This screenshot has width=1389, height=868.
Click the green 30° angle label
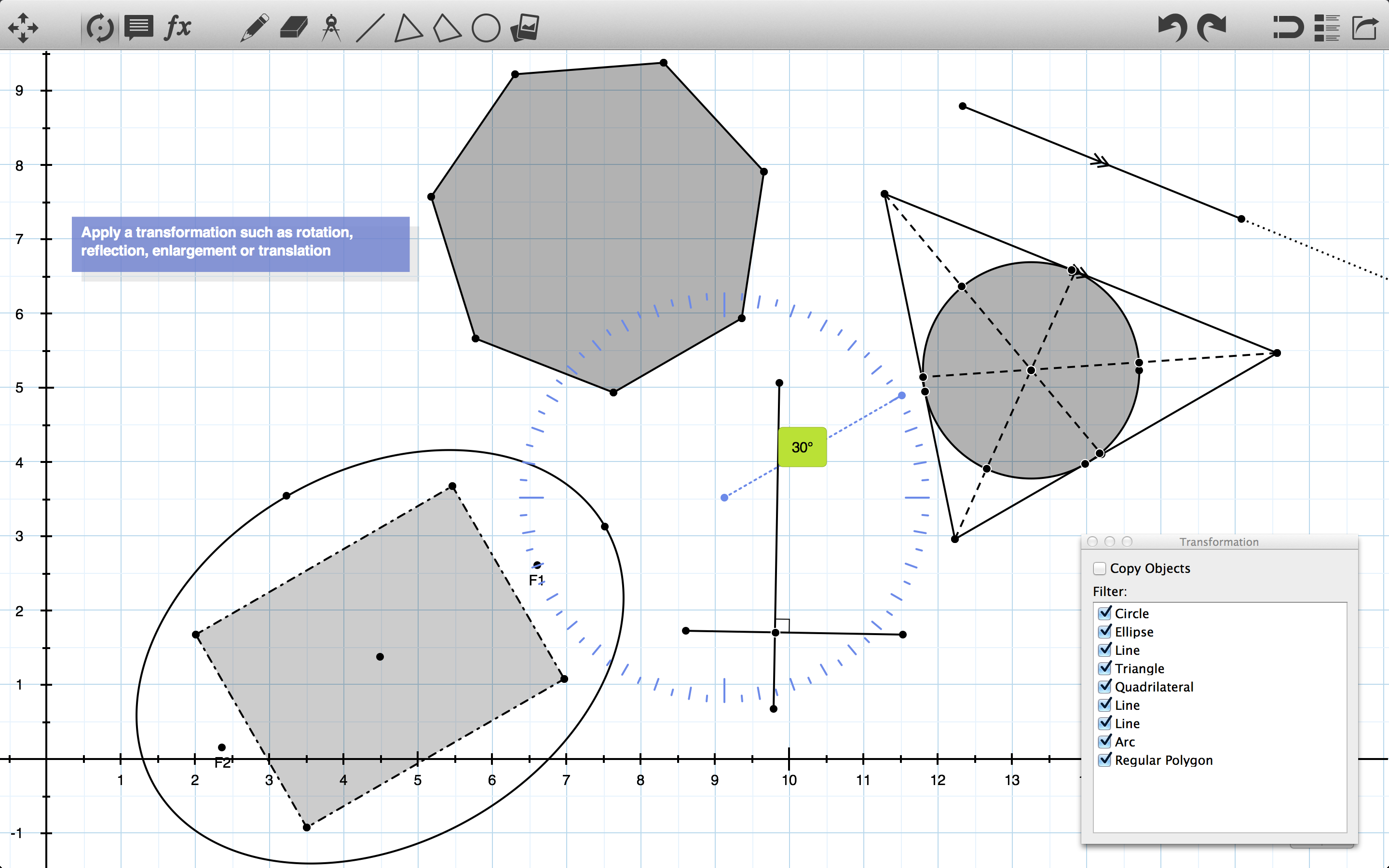tap(802, 447)
